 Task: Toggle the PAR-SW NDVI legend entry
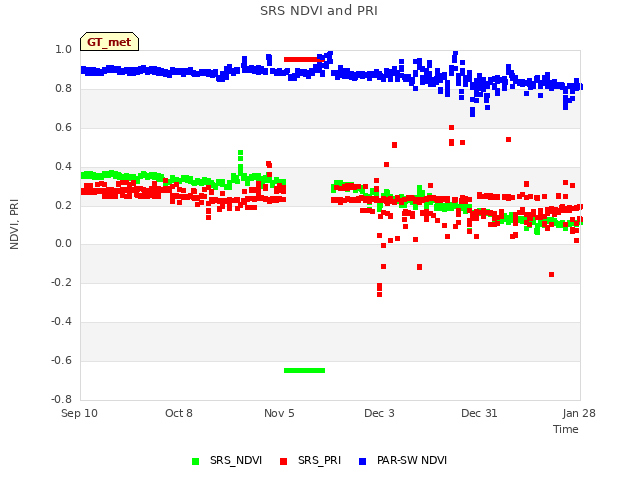point(403,460)
